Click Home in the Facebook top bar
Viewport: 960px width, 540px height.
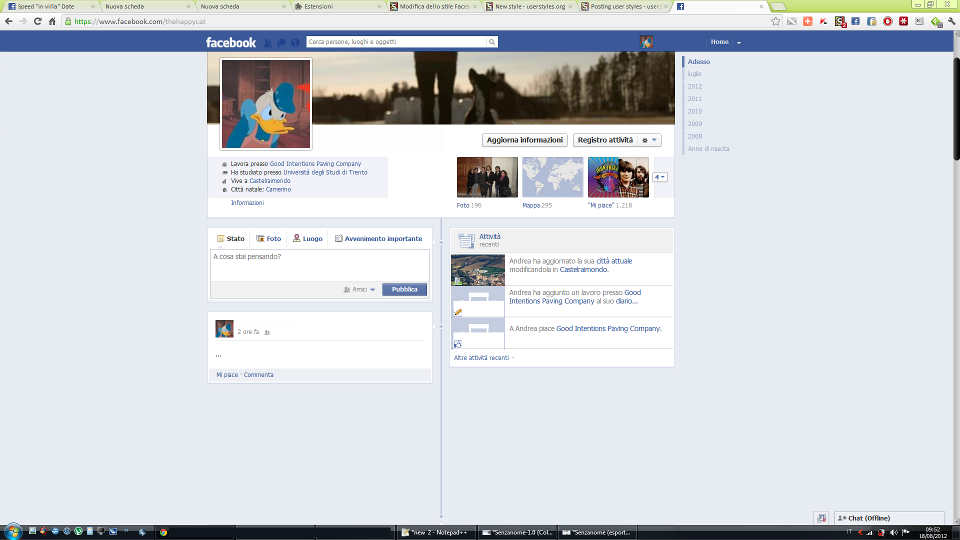[x=719, y=42]
